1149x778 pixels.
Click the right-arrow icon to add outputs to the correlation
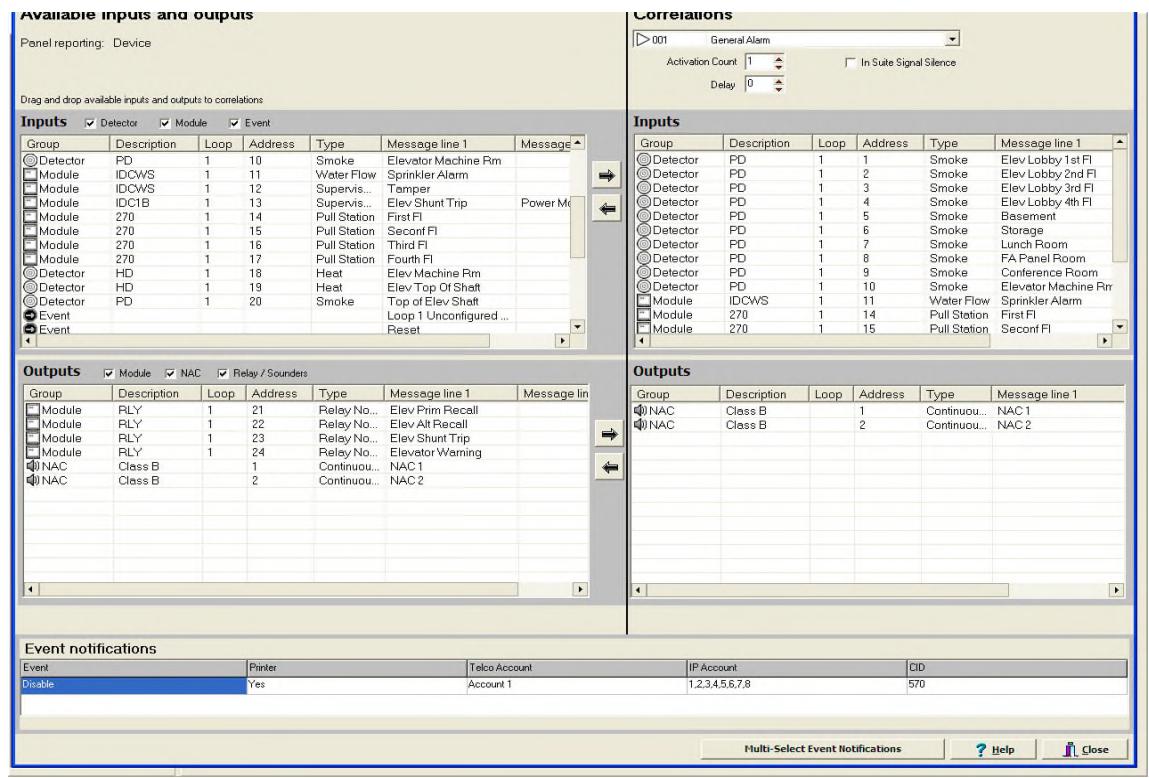pos(609,434)
